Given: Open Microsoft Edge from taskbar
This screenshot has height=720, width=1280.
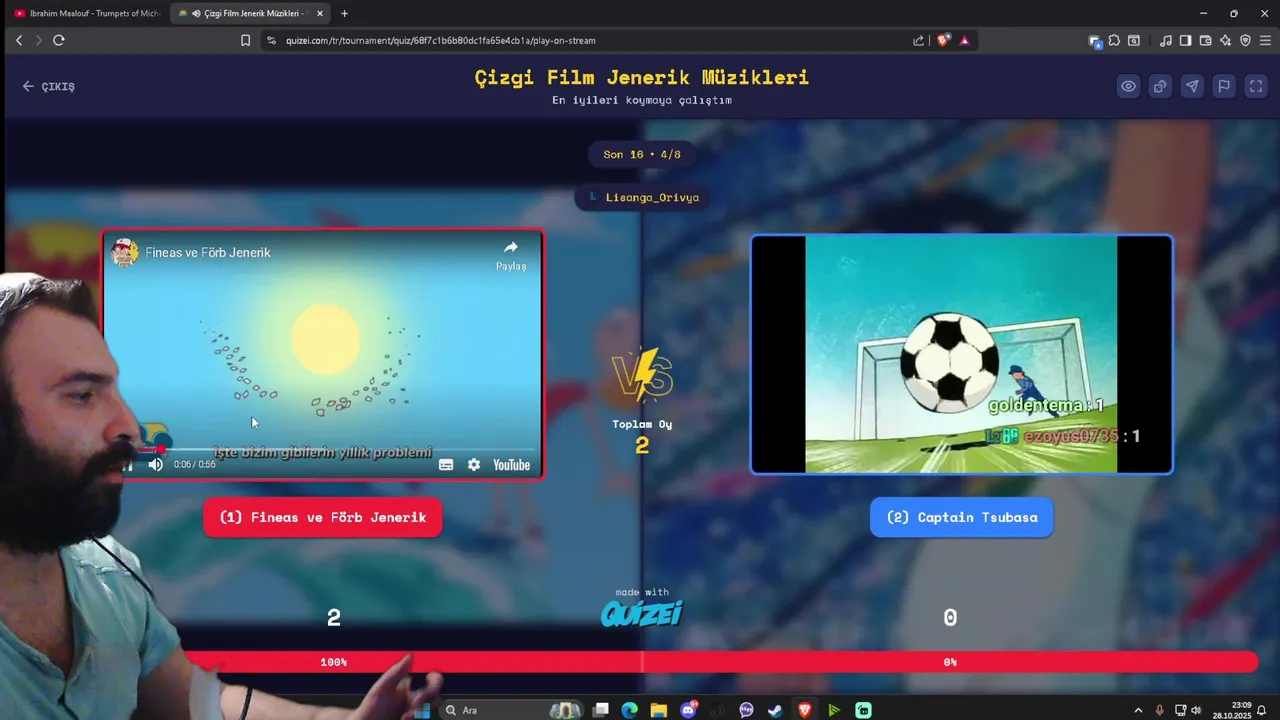Looking at the screenshot, I should (x=629, y=710).
